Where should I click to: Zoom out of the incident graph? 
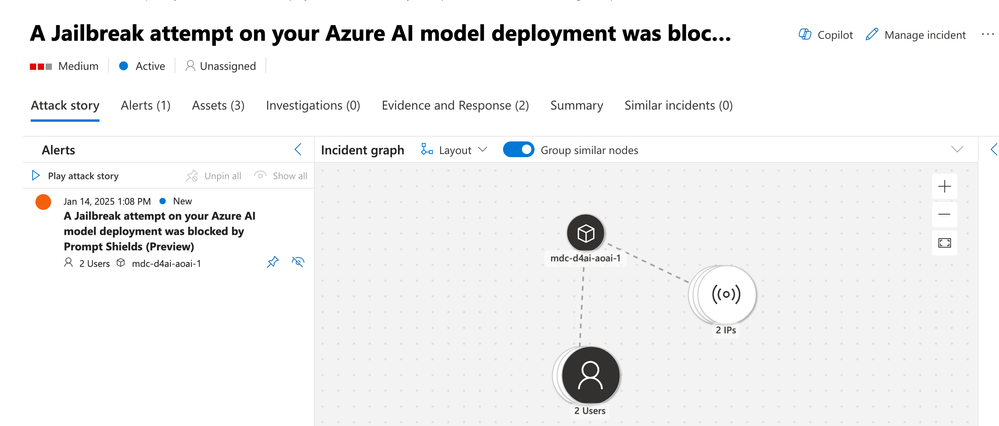pos(944,215)
